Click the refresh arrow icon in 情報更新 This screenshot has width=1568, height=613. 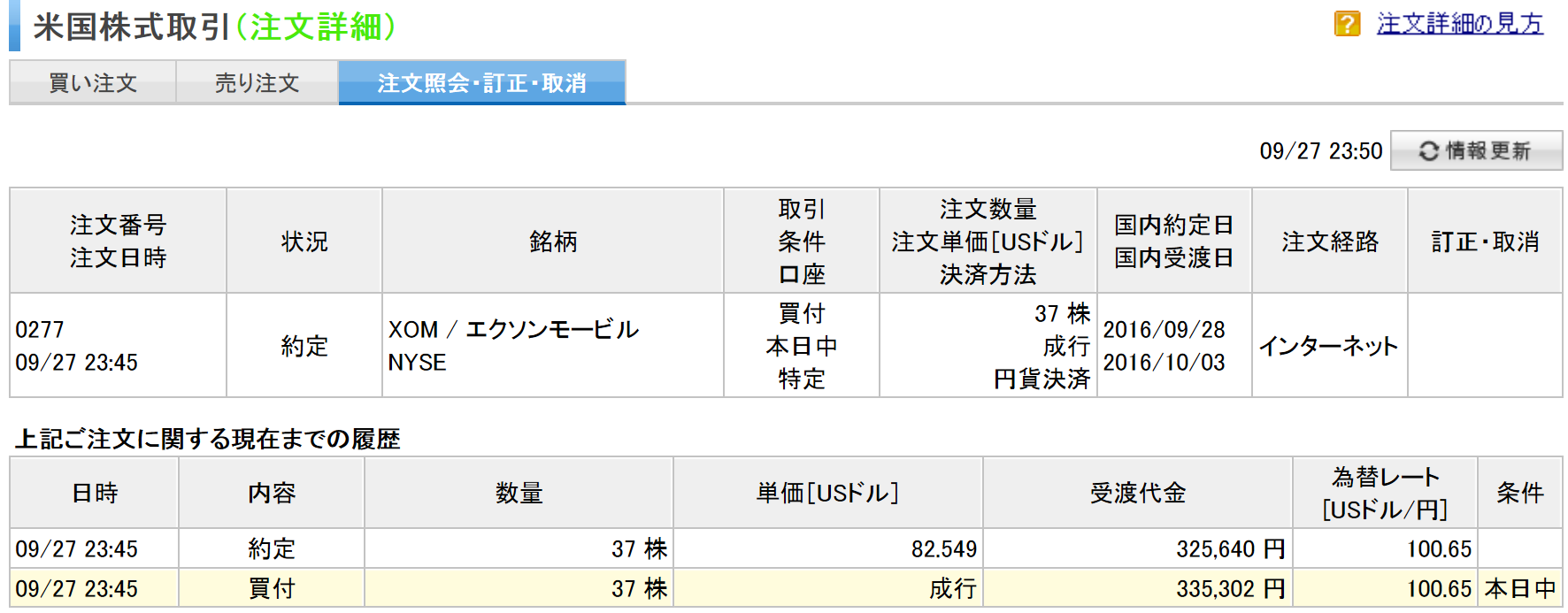point(1428,151)
